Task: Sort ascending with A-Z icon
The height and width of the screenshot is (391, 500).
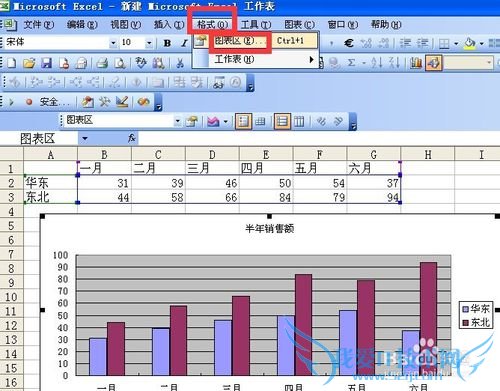Action: [377, 63]
